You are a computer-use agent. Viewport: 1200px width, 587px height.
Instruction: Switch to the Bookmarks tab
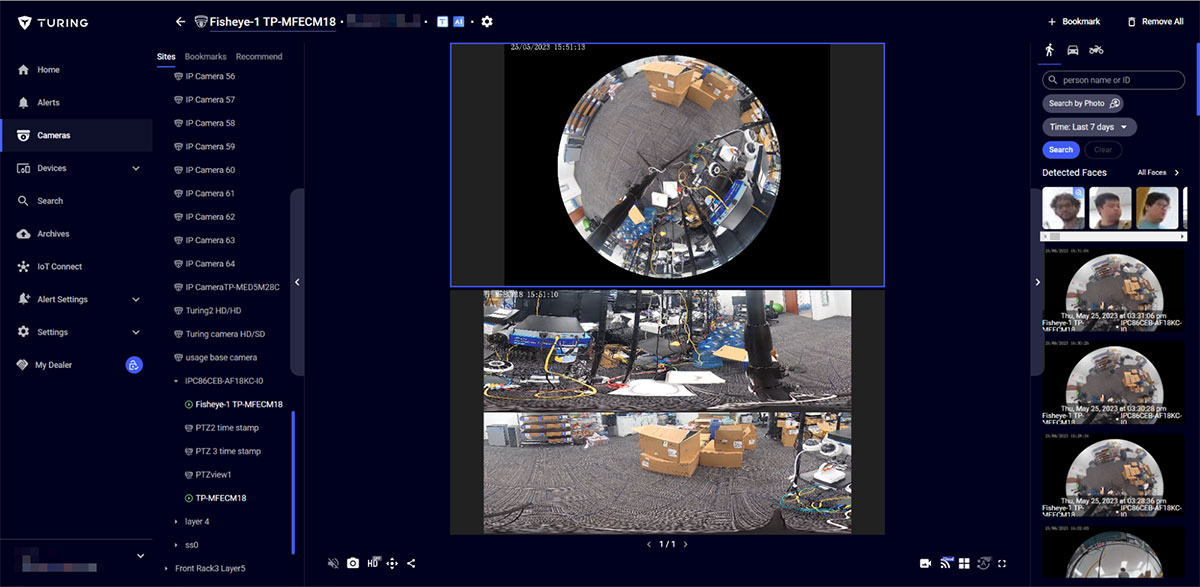[x=206, y=57]
